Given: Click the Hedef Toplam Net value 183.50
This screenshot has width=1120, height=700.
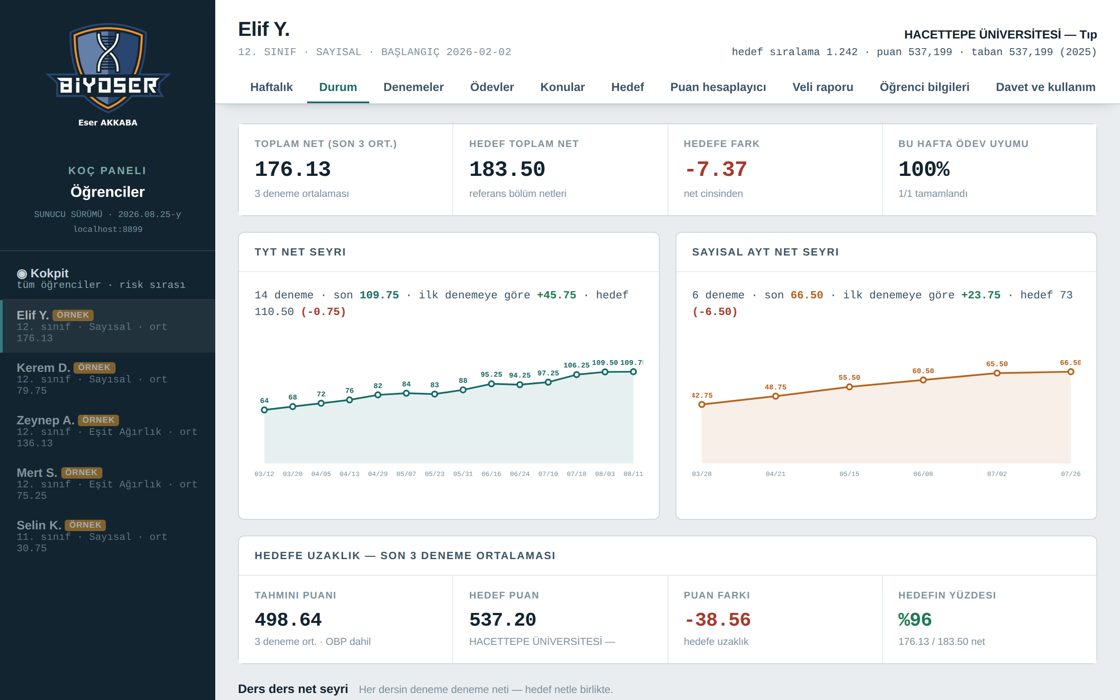Looking at the screenshot, I should tap(507, 169).
